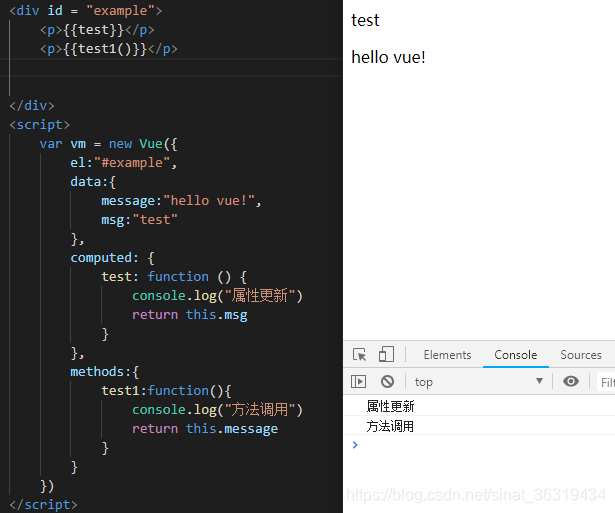This screenshot has width=615, height=513.
Task: Focus the console Filter input field
Action: 606,382
